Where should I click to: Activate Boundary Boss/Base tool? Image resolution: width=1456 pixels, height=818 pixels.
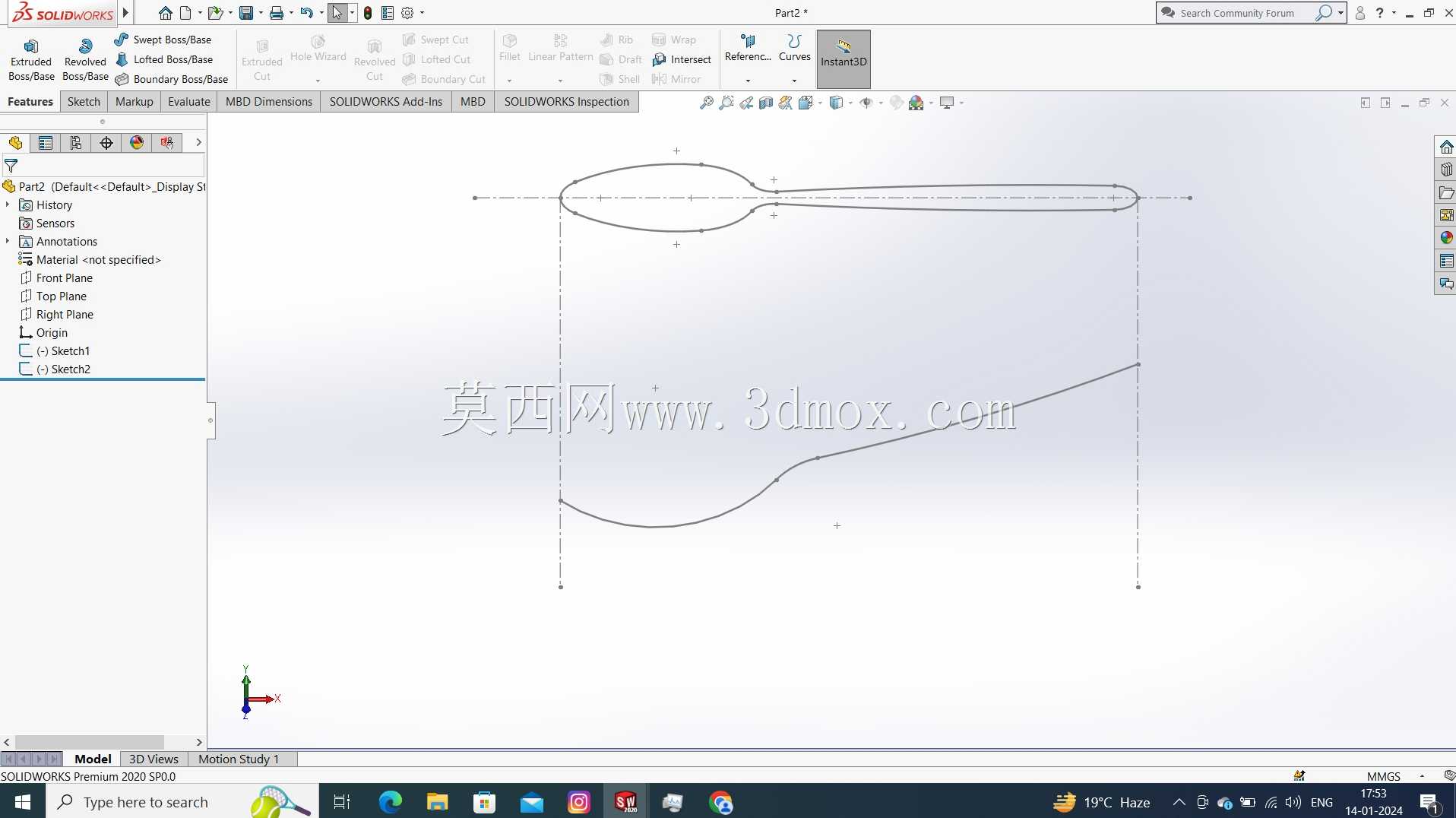coord(172,79)
